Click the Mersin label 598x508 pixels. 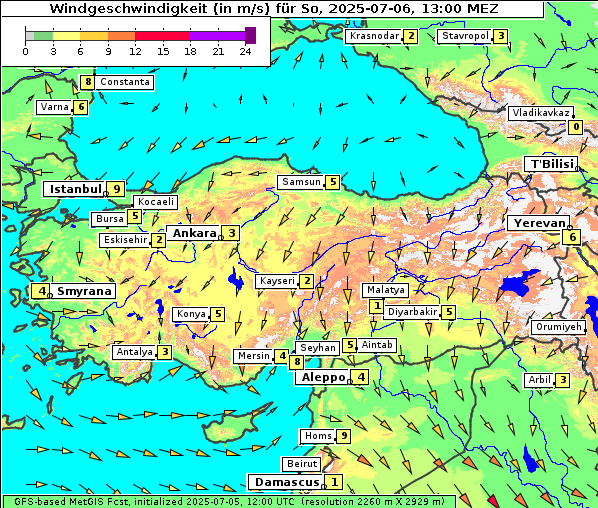[254, 356]
